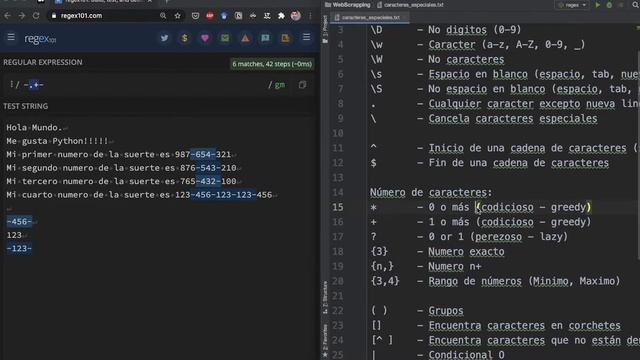Click the zoom magnifier in address bar
Viewport: 640px width, 360px height.
pos(163,16)
